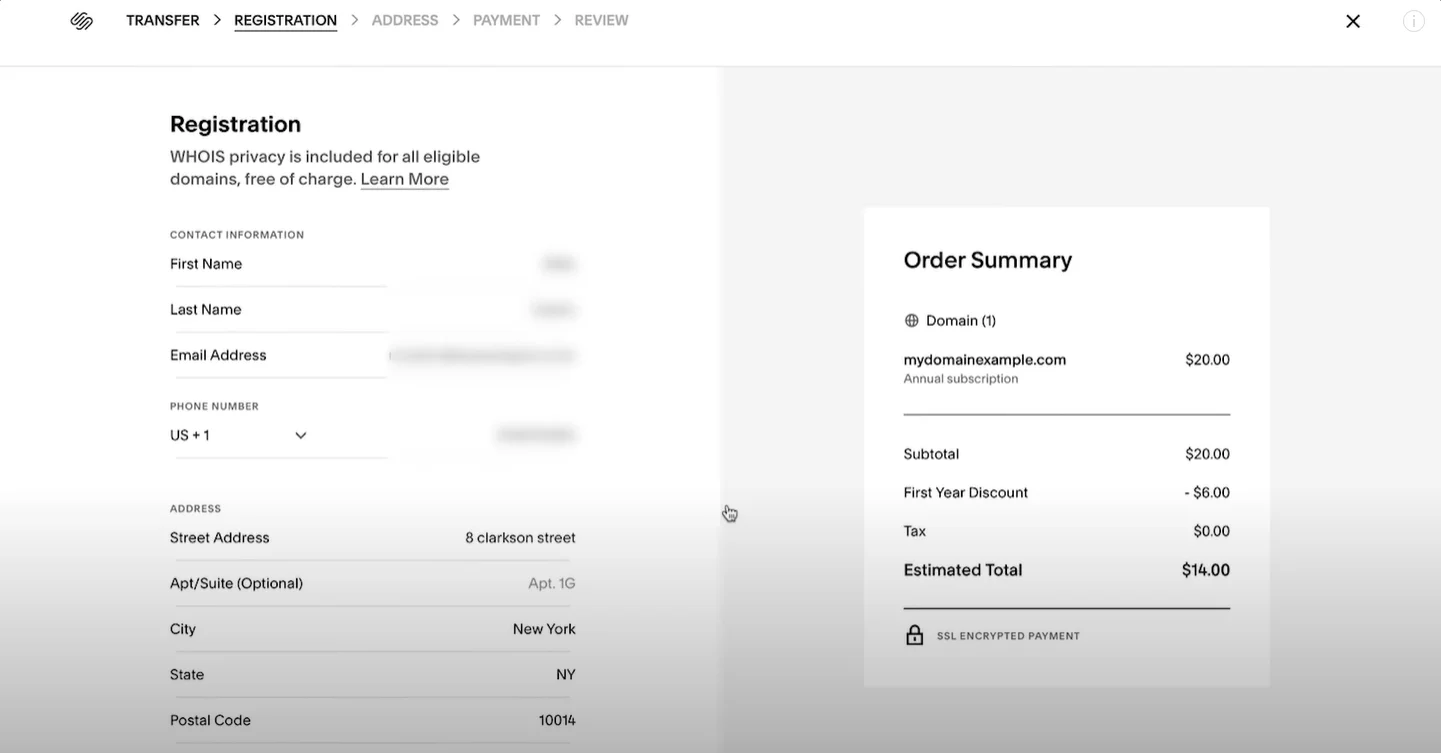Click the SSL encrypted payment lock icon
The height and width of the screenshot is (753, 1441).
coord(914,636)
